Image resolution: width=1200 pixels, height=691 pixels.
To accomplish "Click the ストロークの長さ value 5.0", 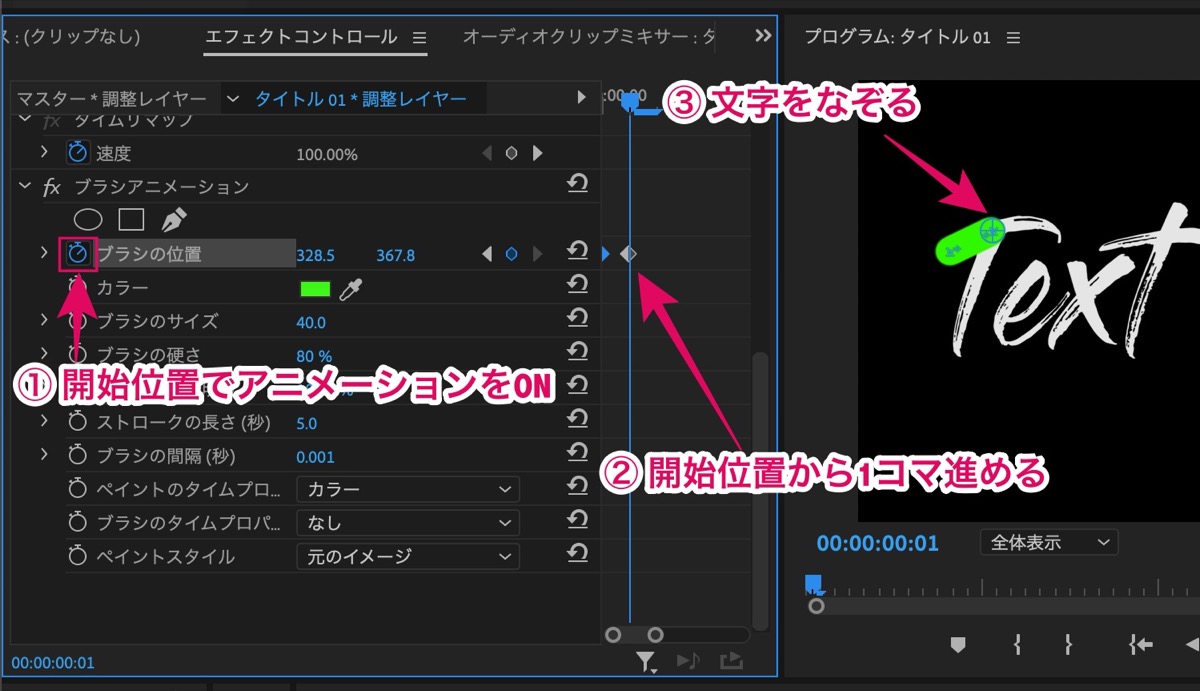I will [307, 423].
